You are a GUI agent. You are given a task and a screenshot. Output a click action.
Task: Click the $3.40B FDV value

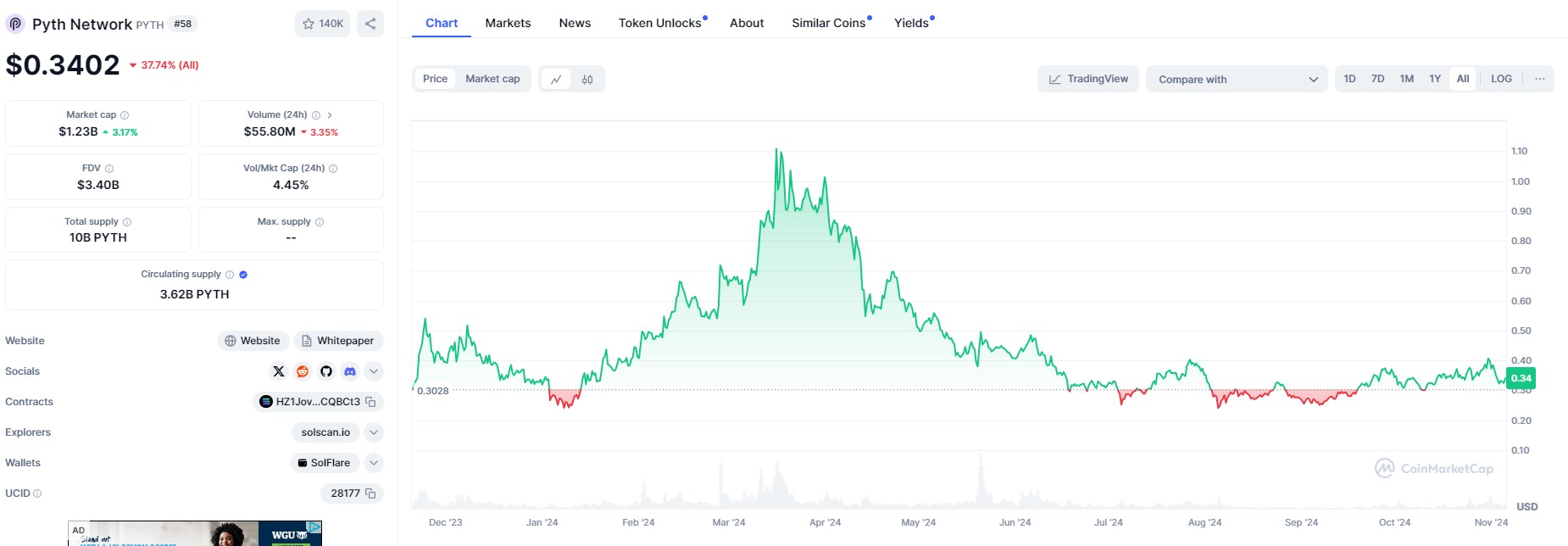tap(98, 185)
